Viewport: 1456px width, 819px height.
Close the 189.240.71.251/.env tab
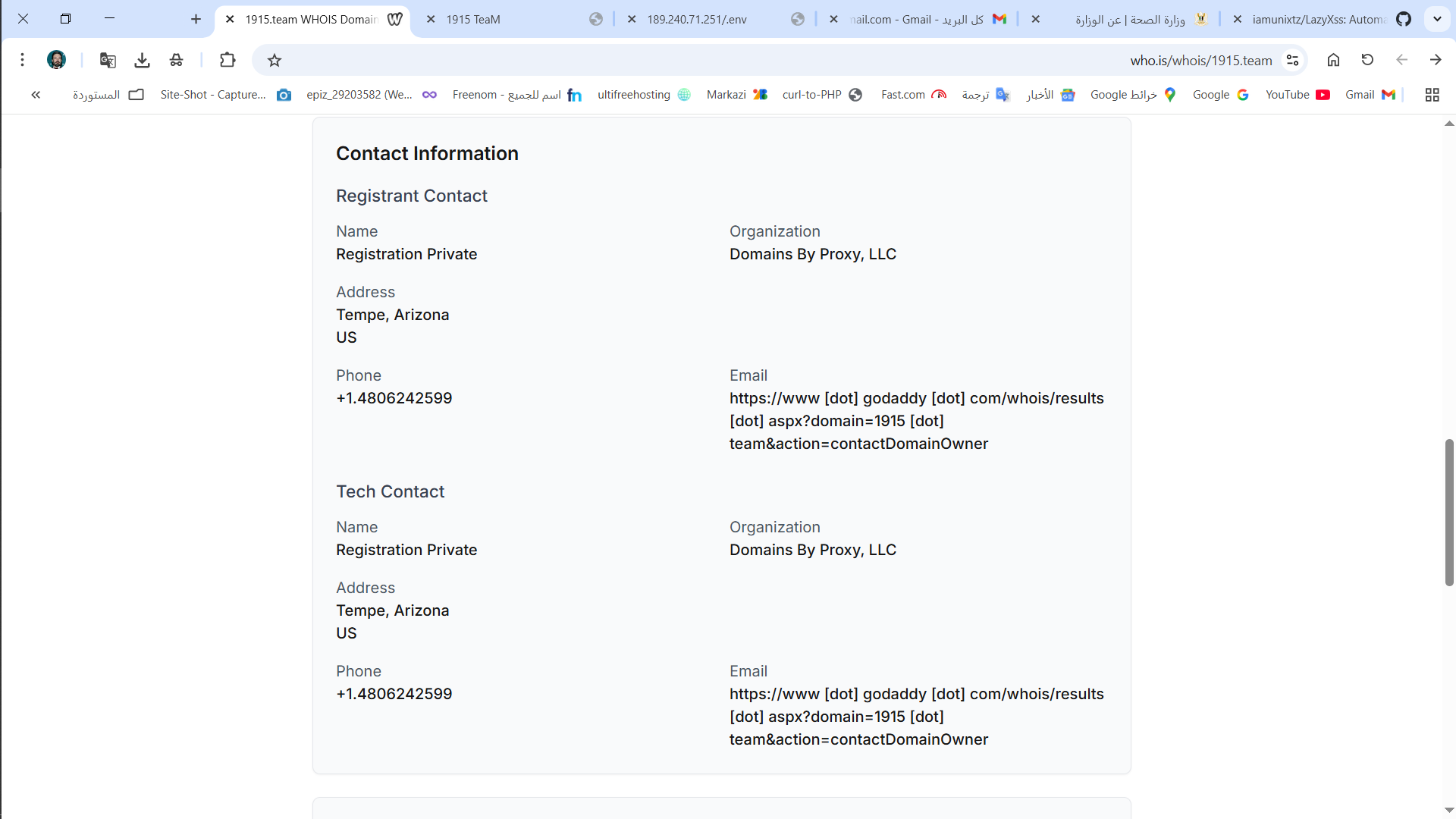pos(632,19)
